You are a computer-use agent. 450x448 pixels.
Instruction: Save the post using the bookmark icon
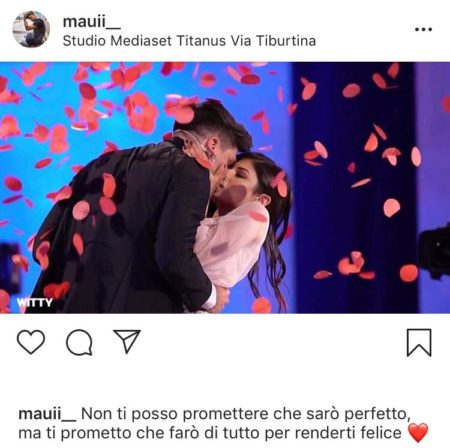[x=419, y=343]
